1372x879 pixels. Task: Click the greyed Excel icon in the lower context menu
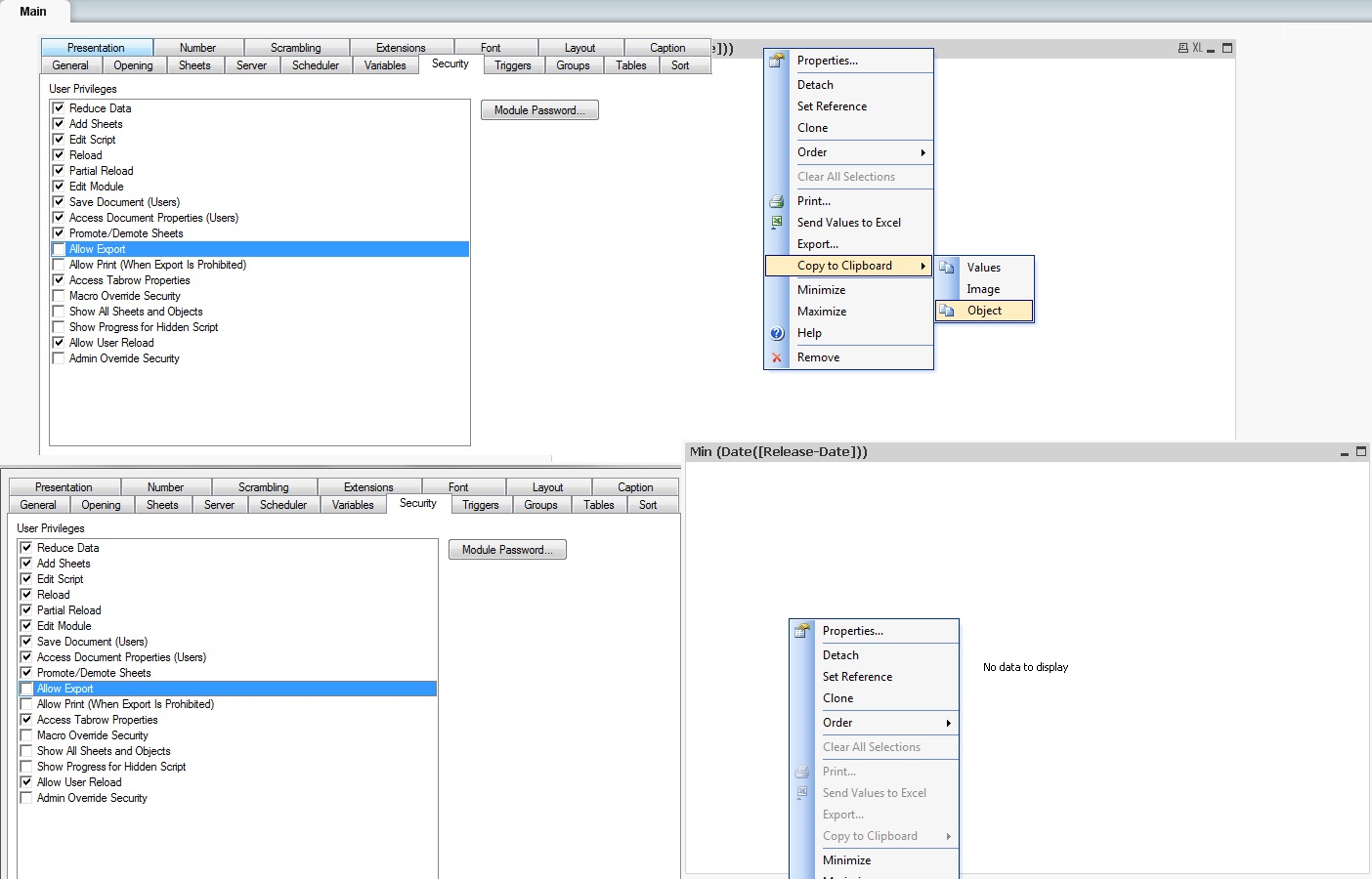(x=802, y=793)
